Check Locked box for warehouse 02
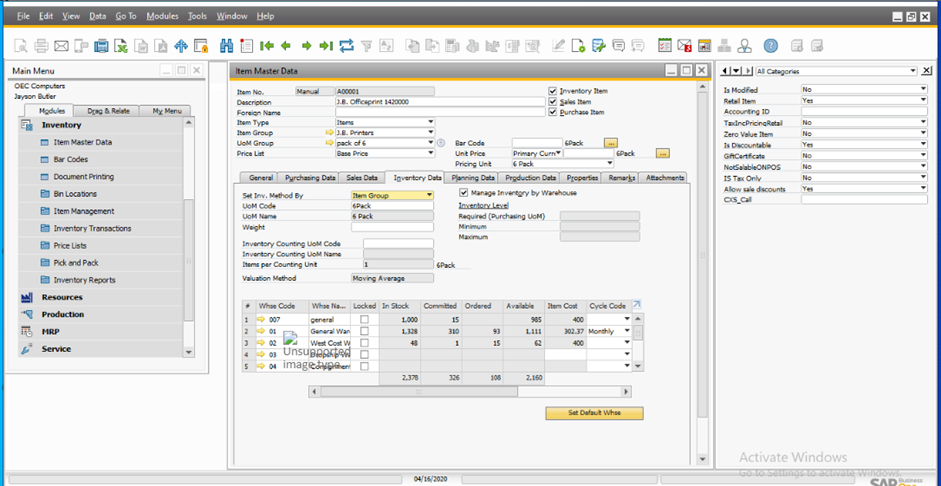The height and width of the screenshot is (486, 941). (364, 343)
